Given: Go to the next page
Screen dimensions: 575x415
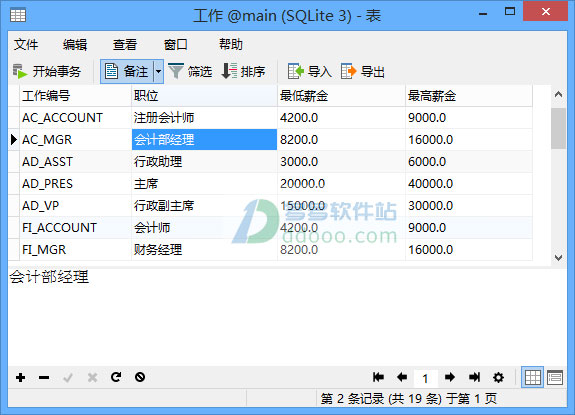Looking at the screenshot, I should (450, 377).
